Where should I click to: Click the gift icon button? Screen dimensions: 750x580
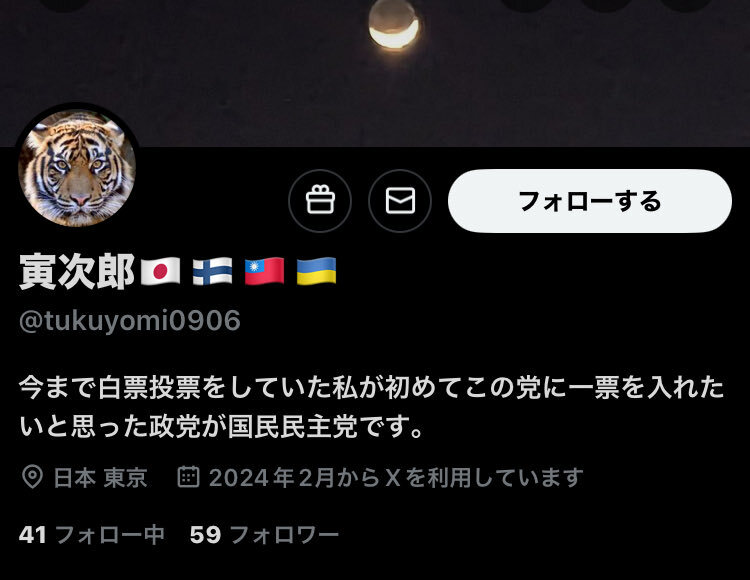pos(320,201)
